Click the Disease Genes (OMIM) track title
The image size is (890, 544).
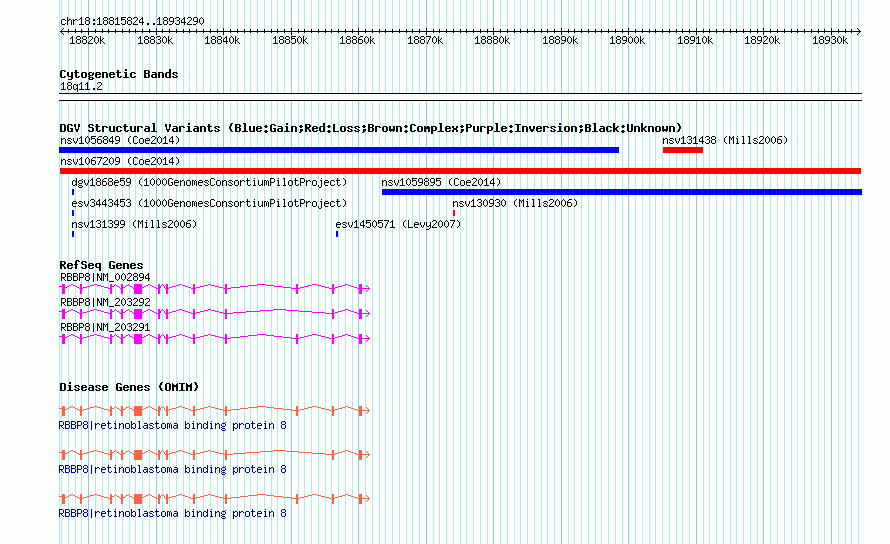tap(129, 387)
